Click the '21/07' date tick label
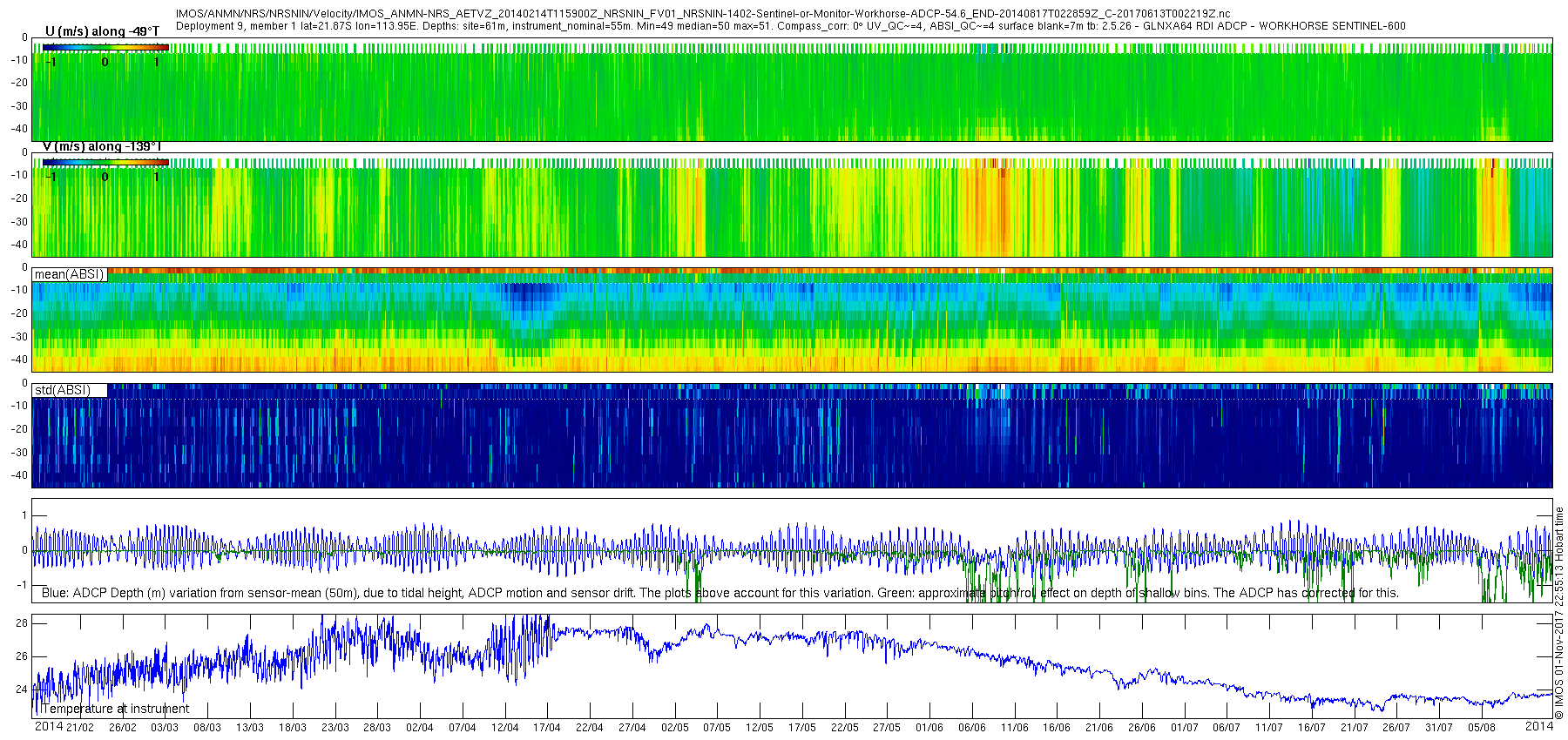 1355,728
